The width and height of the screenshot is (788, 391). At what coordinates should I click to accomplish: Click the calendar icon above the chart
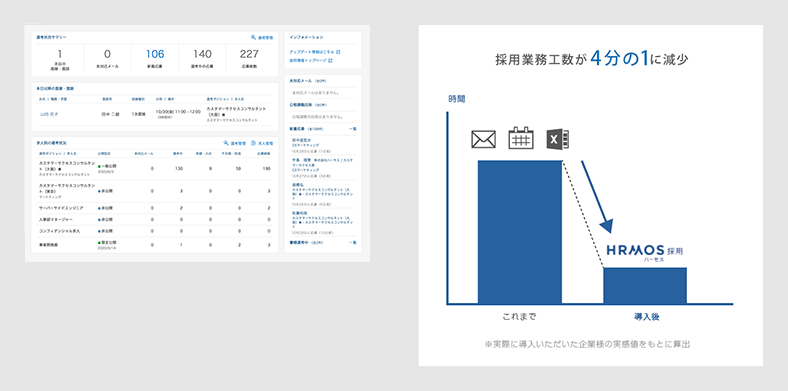click(x=521, y=138)
